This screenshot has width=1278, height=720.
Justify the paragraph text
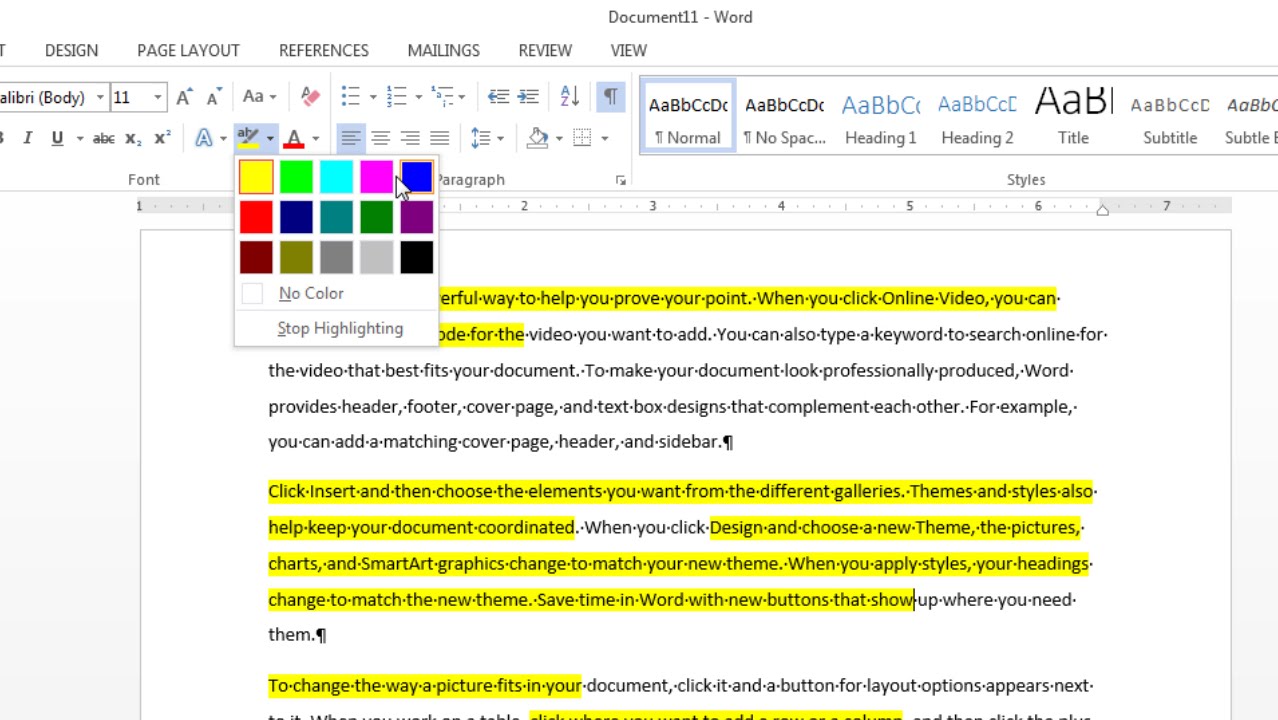click(x=439, y=138)
